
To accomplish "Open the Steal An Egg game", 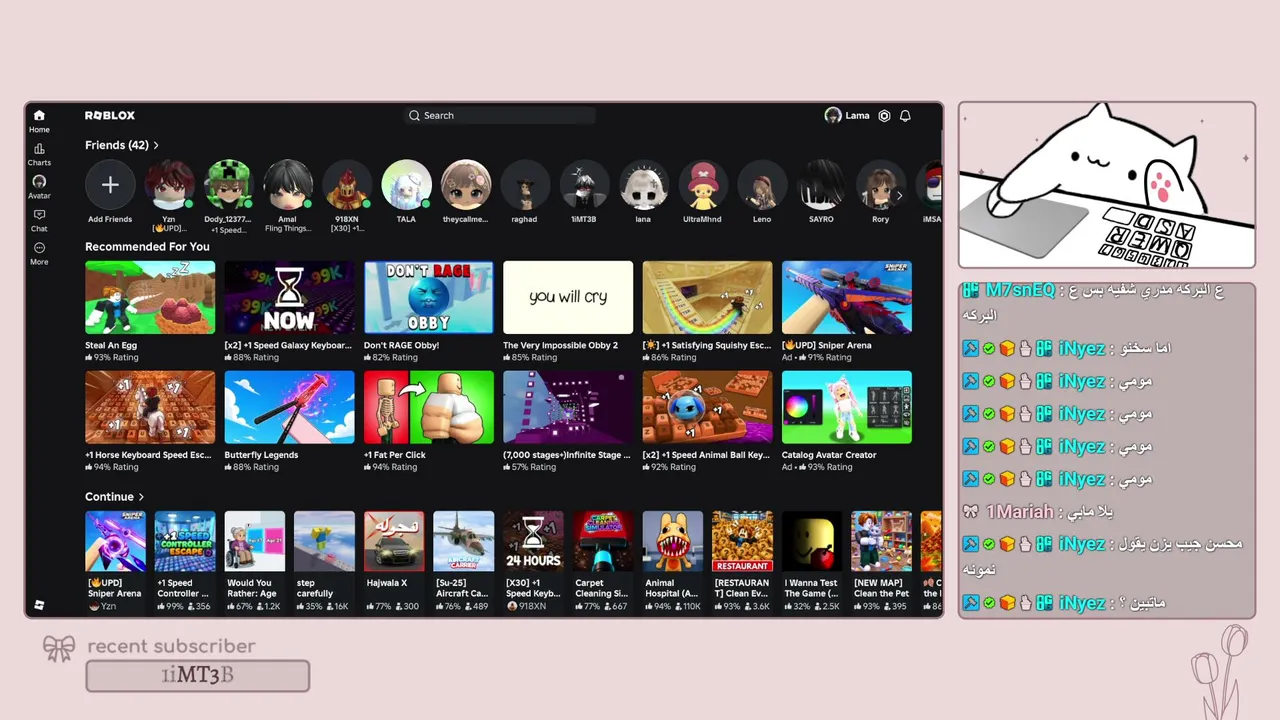I will 150,297.
